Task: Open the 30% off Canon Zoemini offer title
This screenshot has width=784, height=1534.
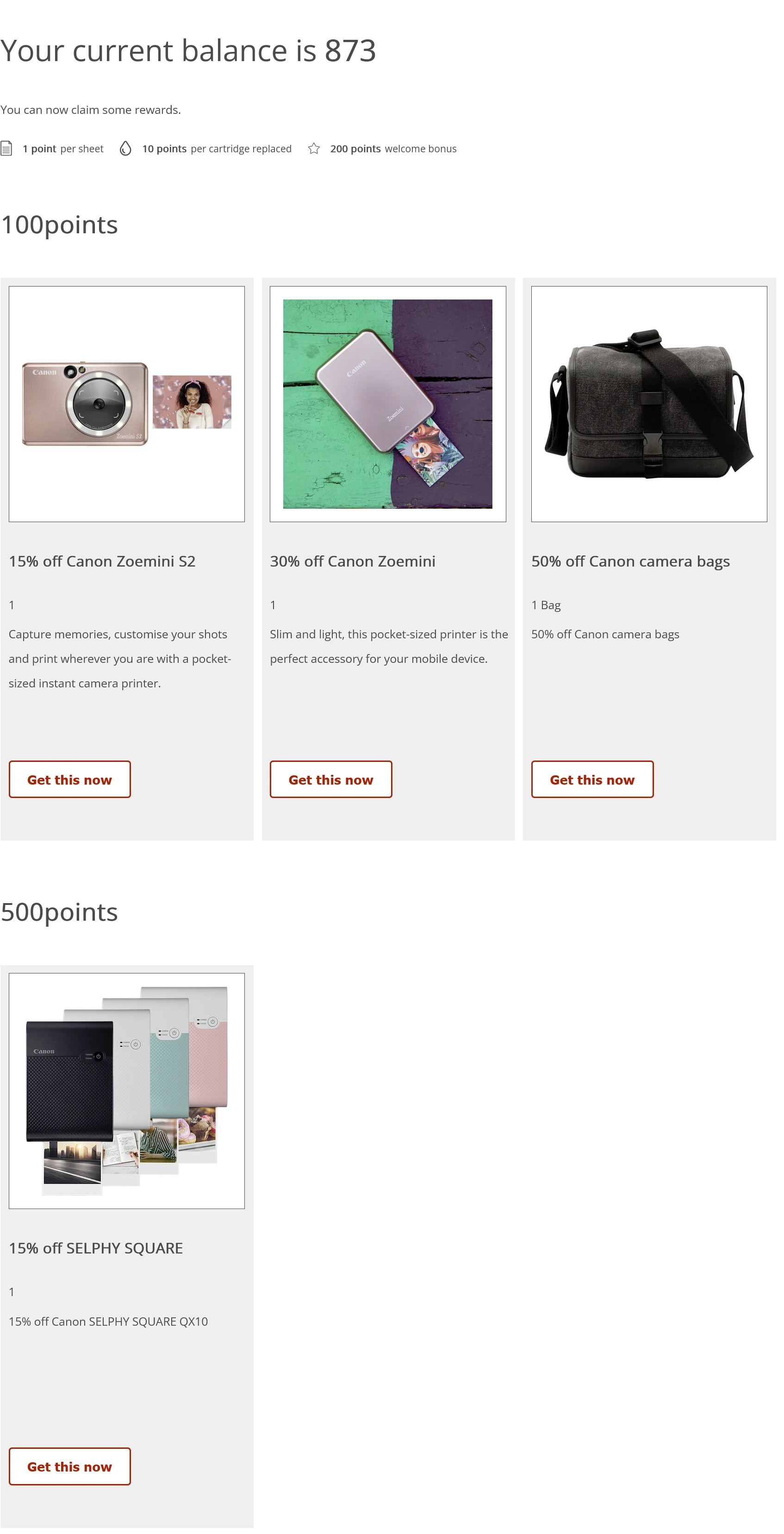Action: tap(353, 561)
